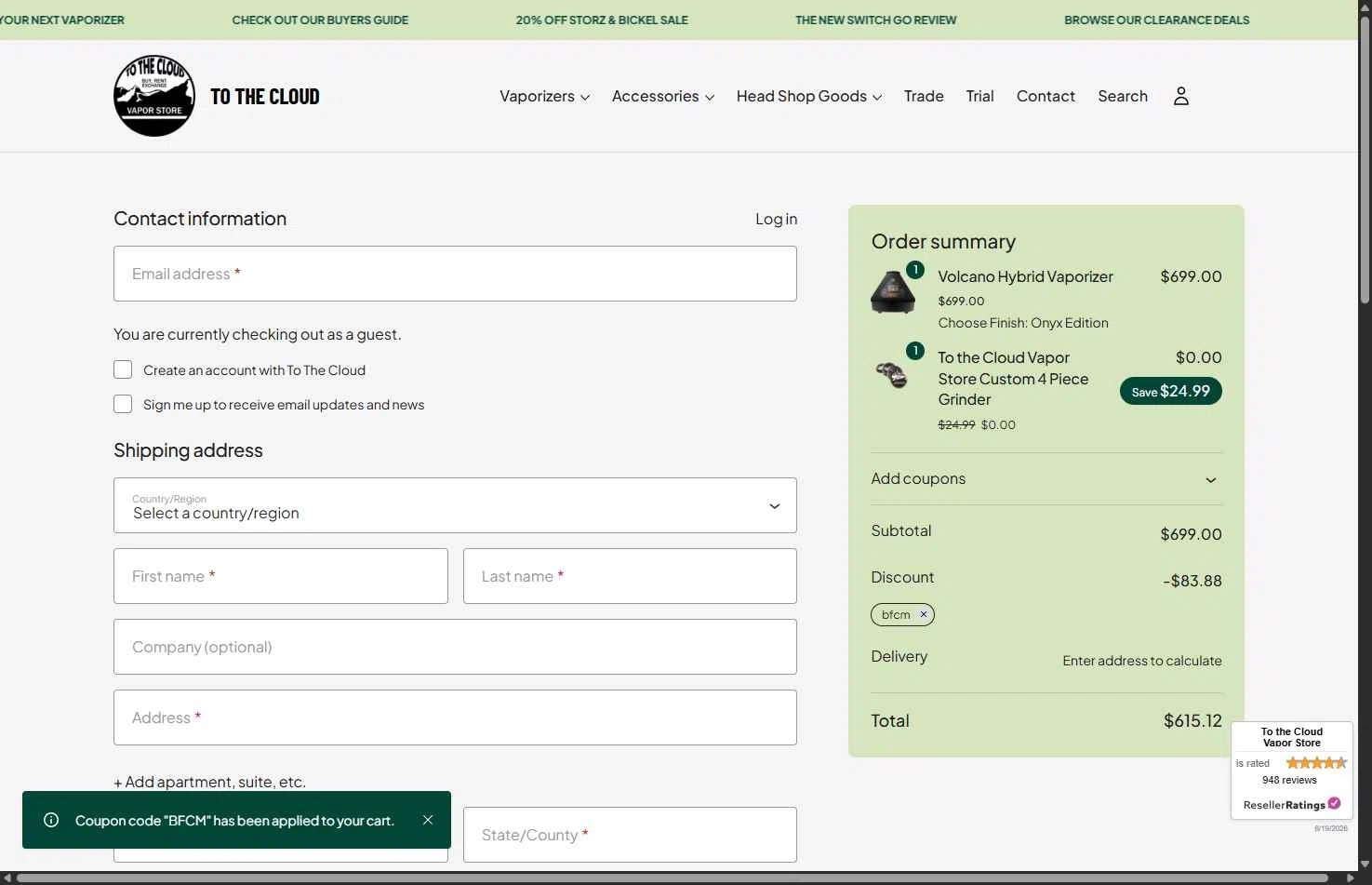
Task: Click the Volcano Hybrid Vaporizer product name
Action: pyautogui.click(x=1025, y=276)
